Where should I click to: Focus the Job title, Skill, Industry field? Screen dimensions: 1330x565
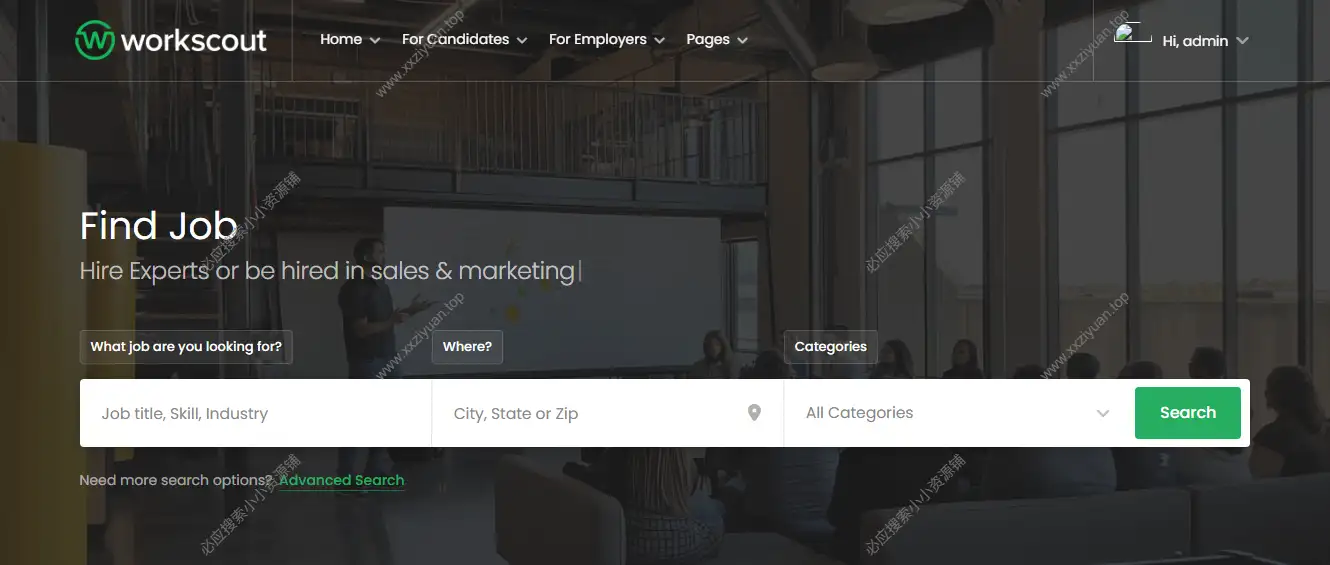point(256,413)
